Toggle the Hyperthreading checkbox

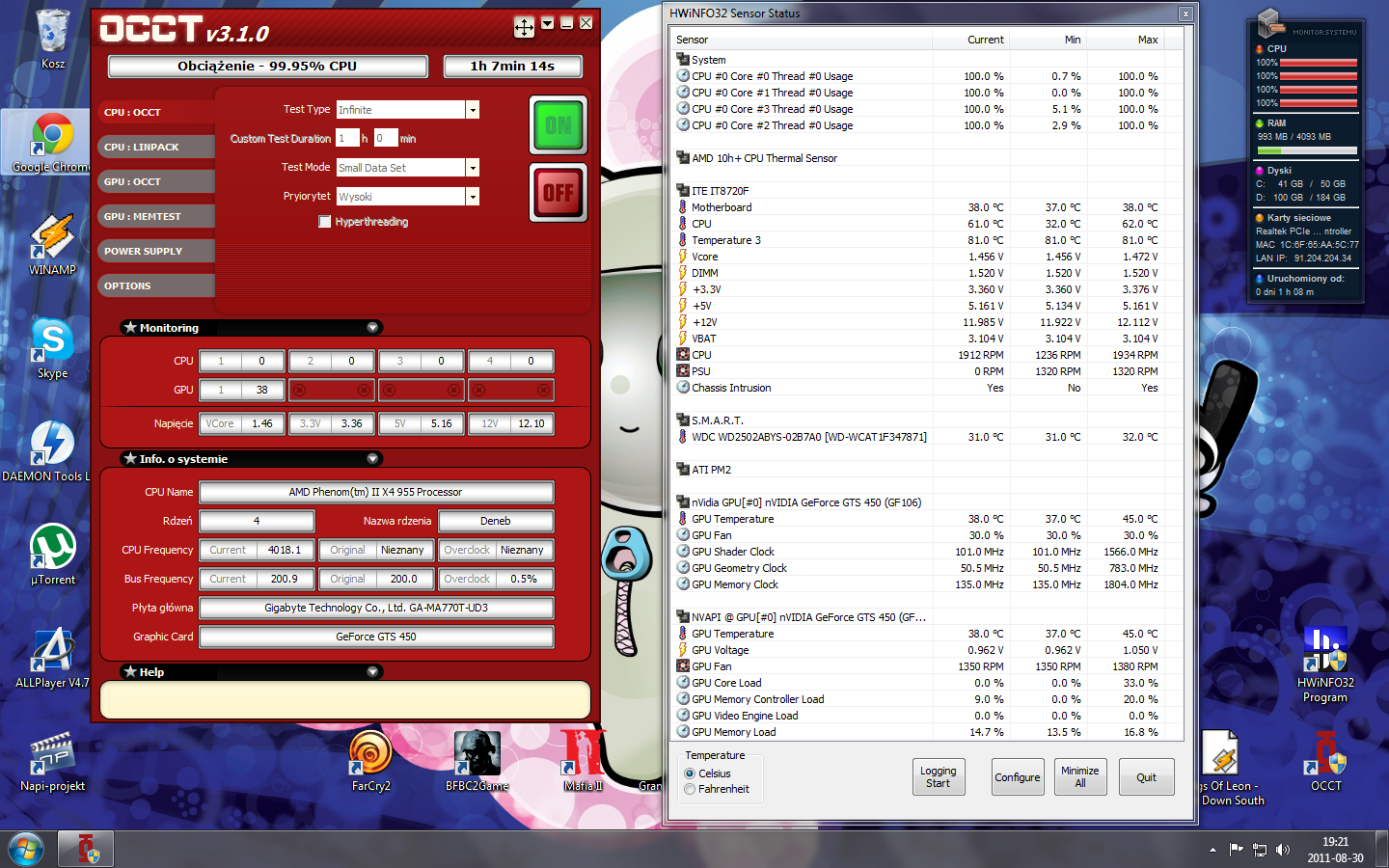pyautogui.click(x=324, y=222)
